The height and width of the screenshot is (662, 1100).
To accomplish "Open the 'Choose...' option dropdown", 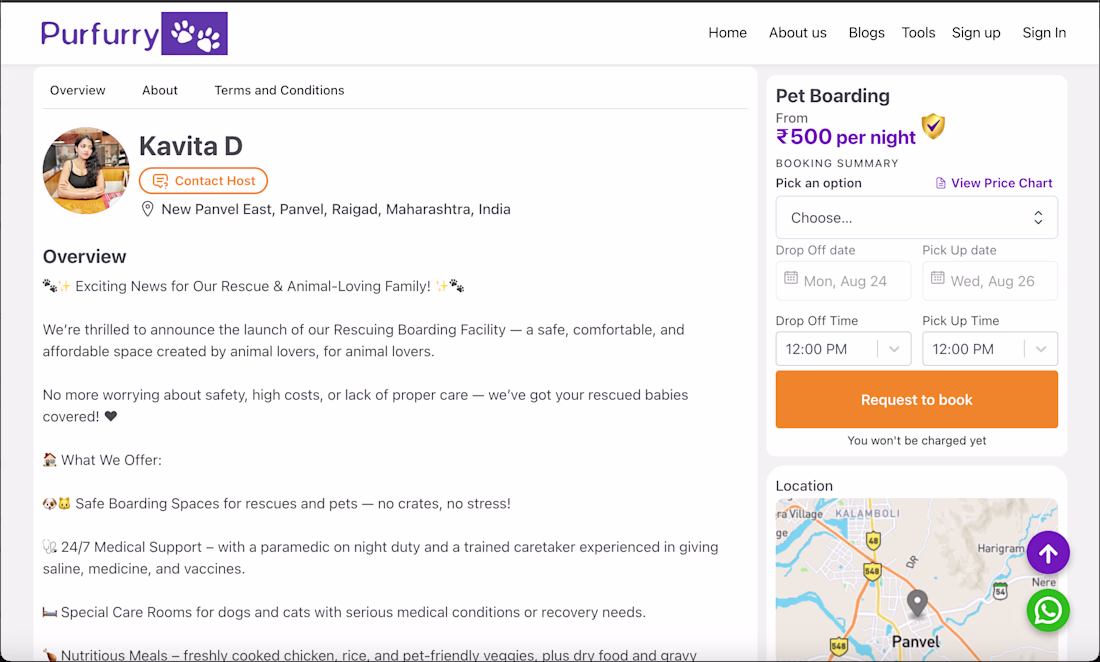I will point(916,218).
